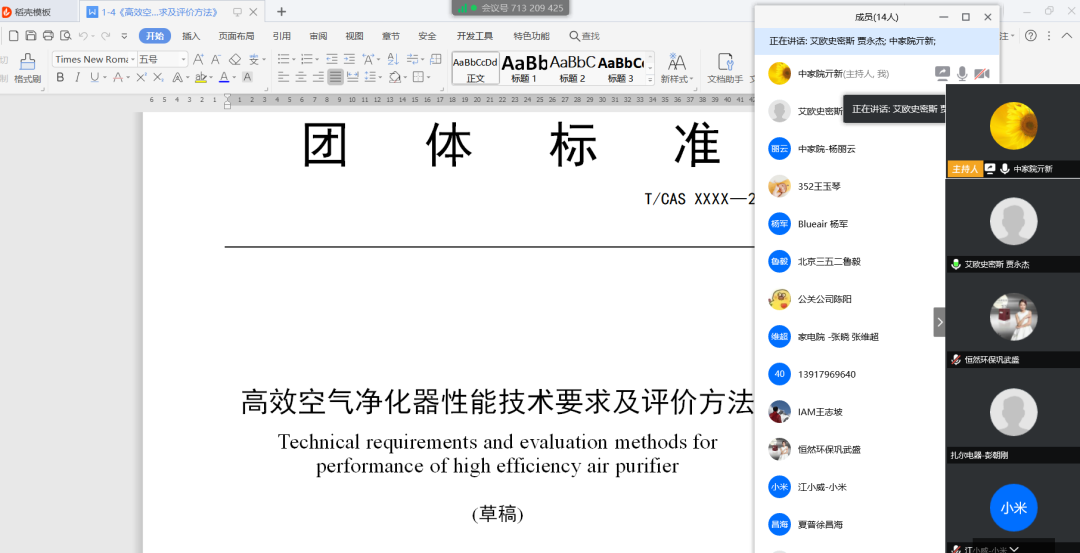The width and height of the screenshot is (1080, 553).
Task: Click the Save document icon
Action: [30, 36]
